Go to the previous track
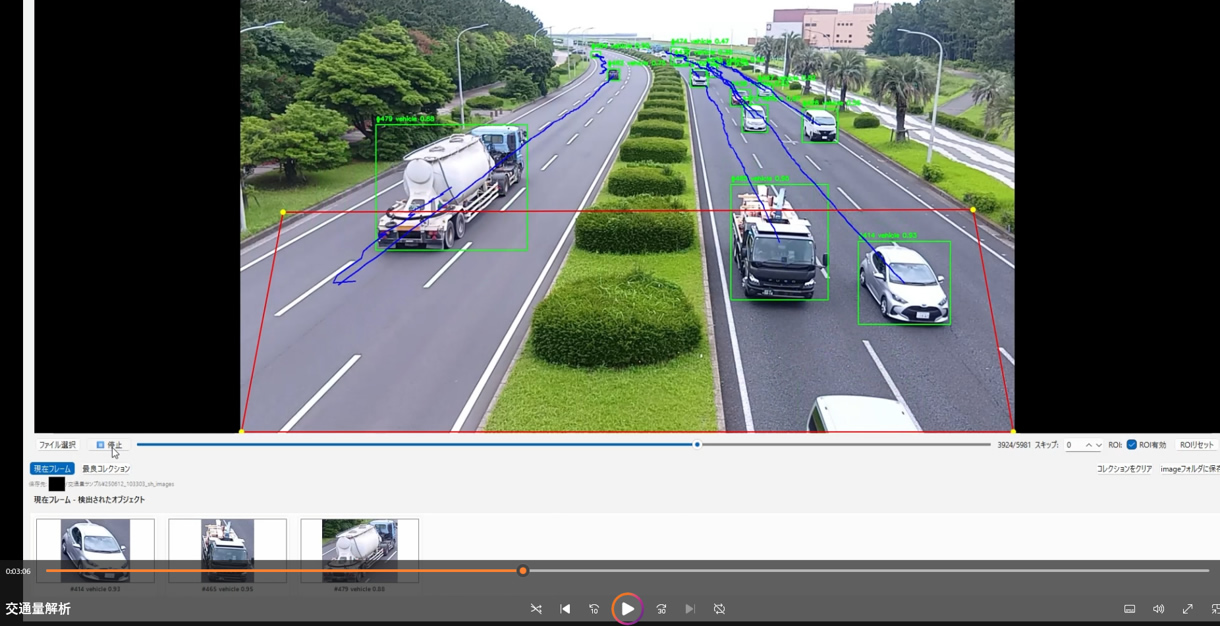This screenshot has height=626, width=1220. coord(565,609)
